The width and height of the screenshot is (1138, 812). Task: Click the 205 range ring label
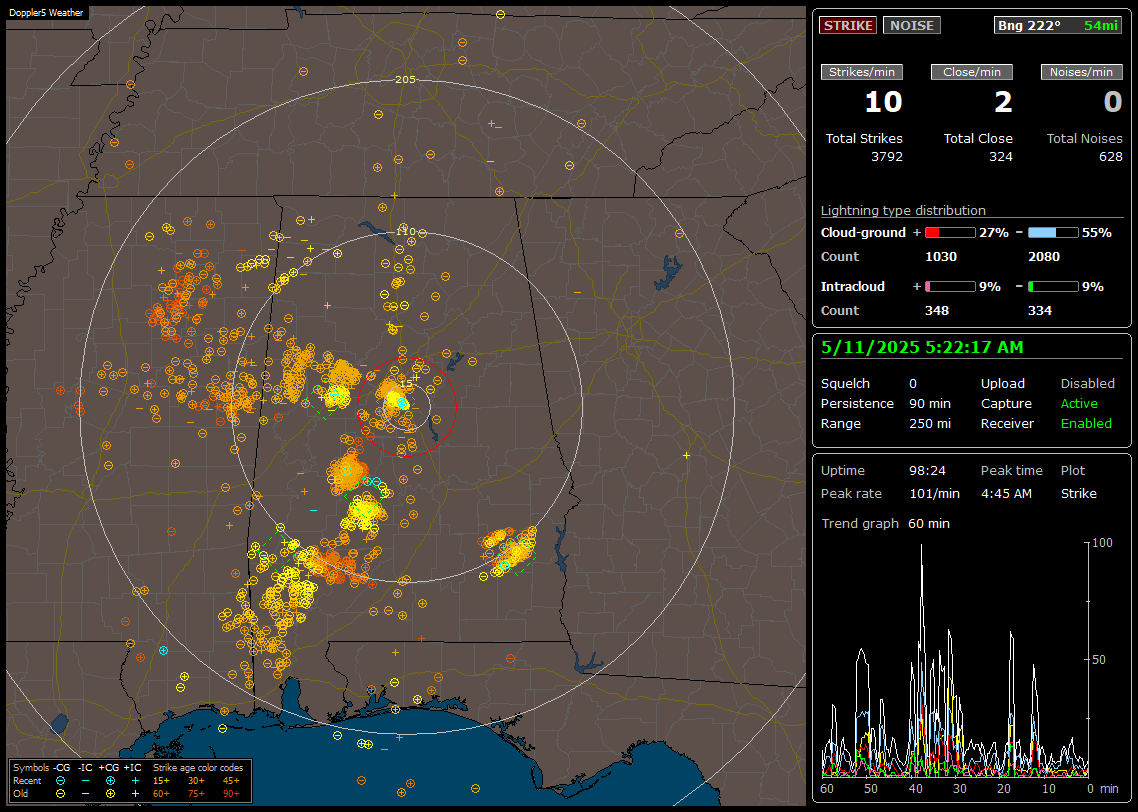pyautogui.click(x=405, y=80)
